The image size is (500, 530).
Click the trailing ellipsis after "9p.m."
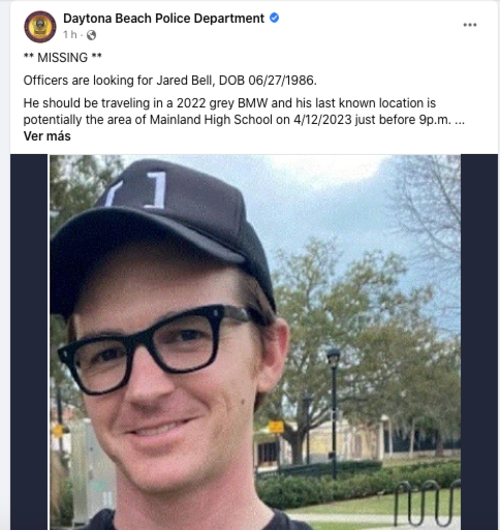(460, 122)
